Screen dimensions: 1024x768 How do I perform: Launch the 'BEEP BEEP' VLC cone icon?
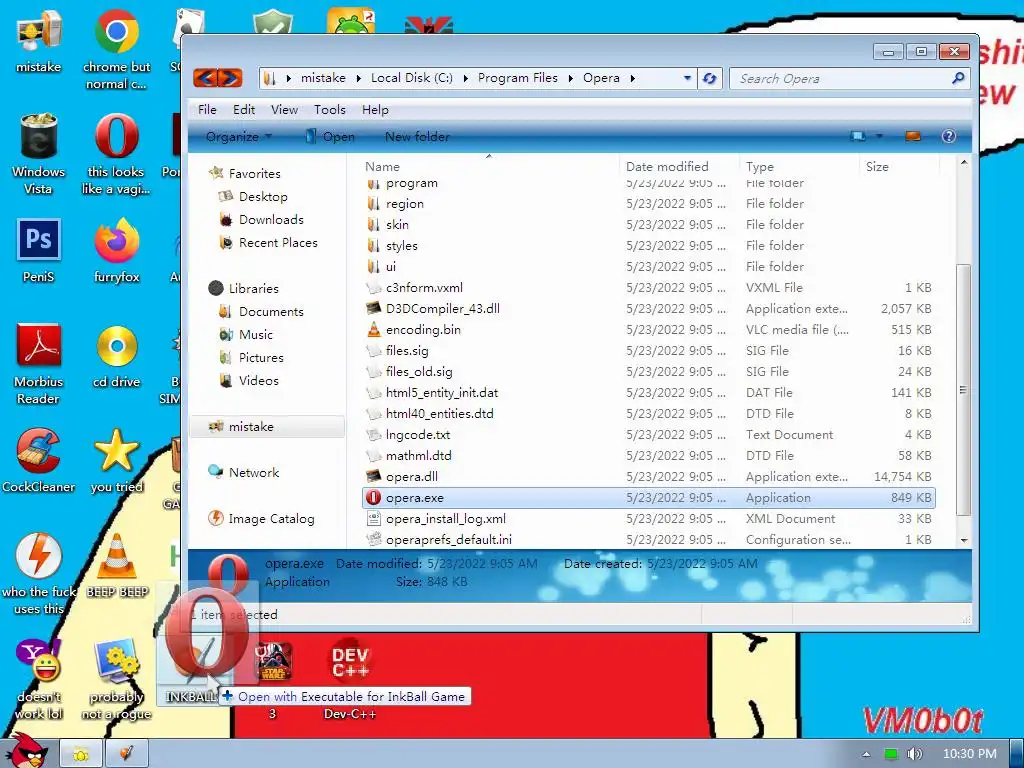(117, 566)
